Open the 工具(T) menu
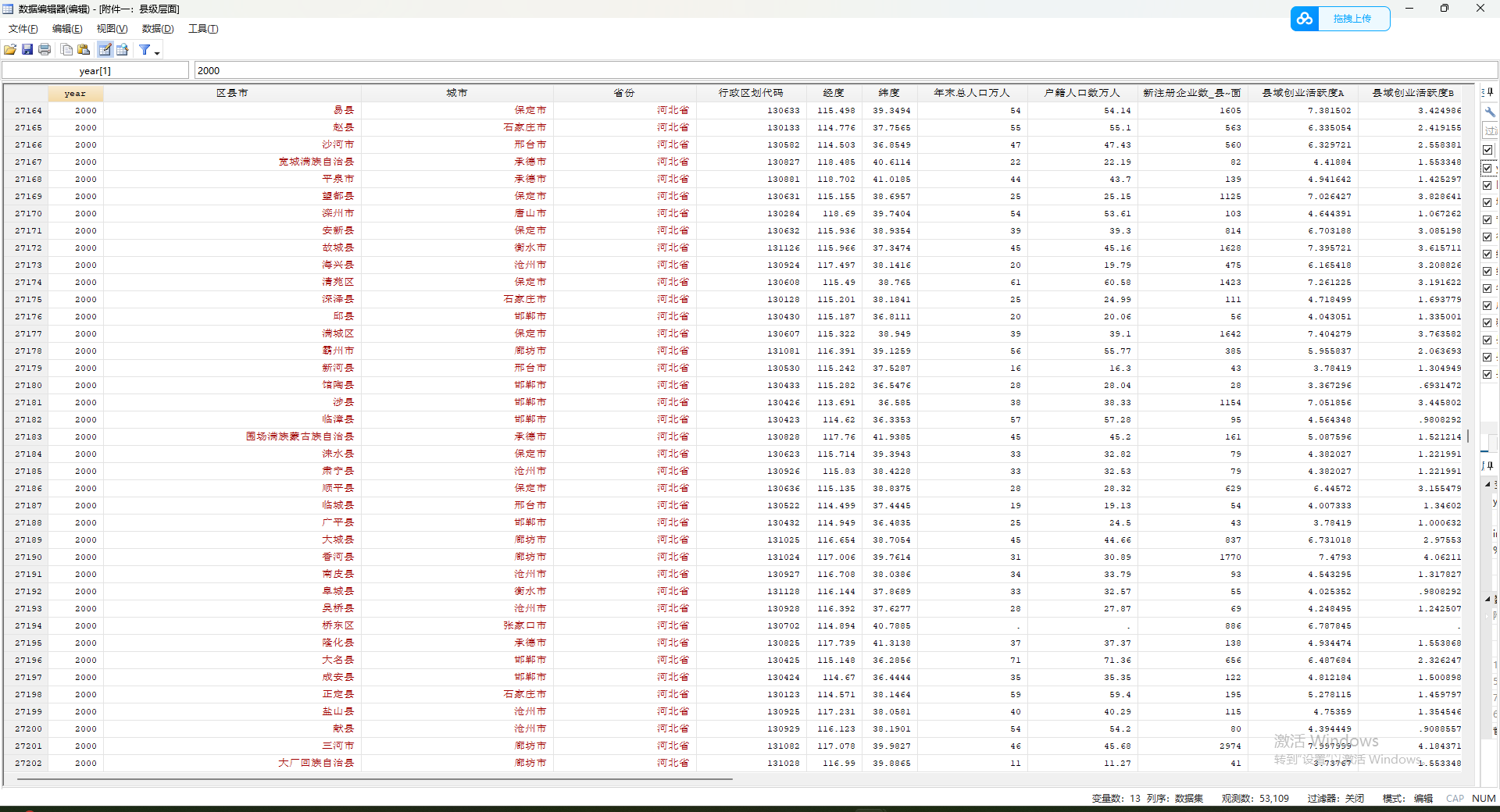The width and height of the screenshot is (1500, 812). (203, 29)
